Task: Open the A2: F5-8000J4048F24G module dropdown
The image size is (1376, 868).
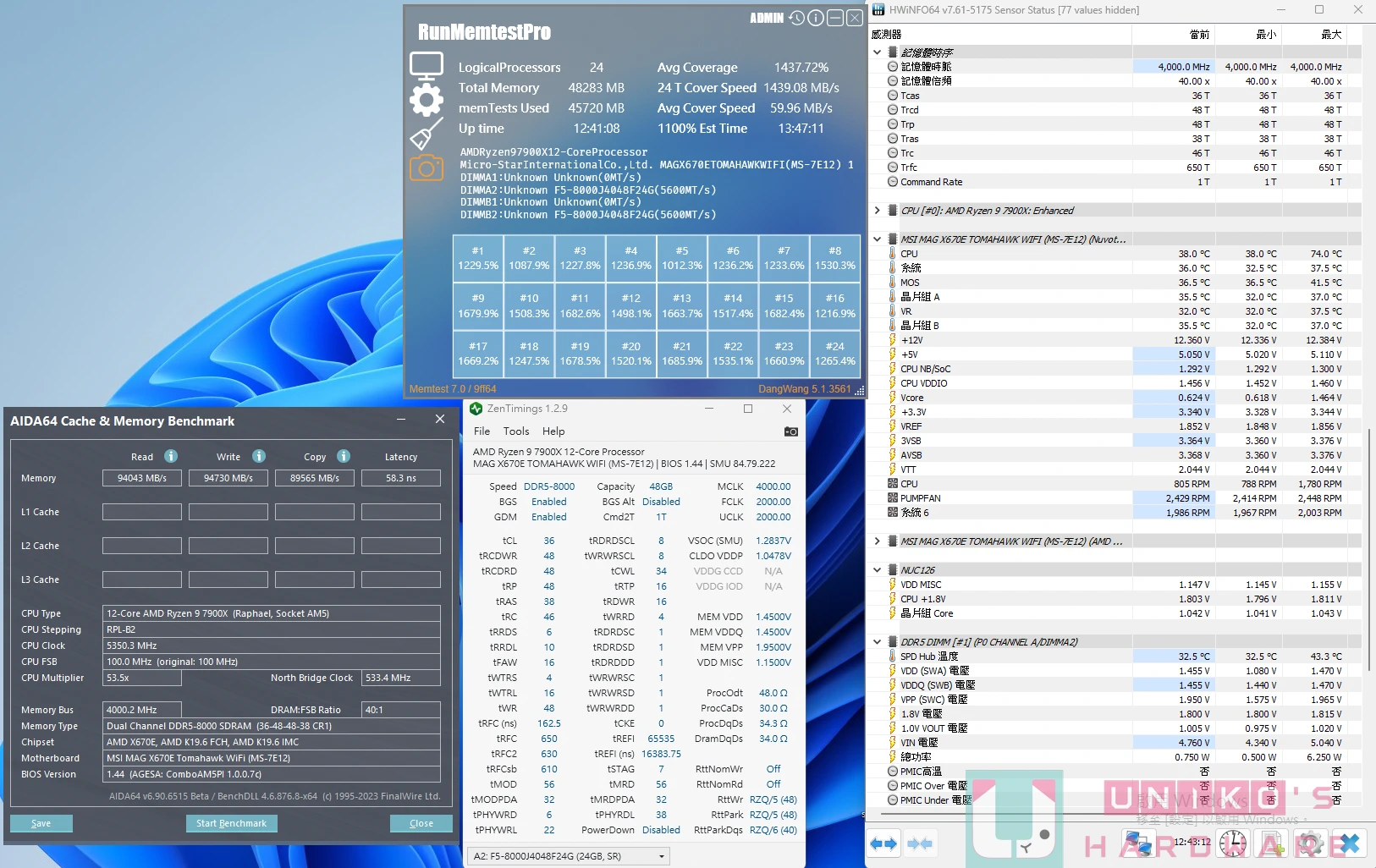Action: pyautogui.click(x=569, y=856)
